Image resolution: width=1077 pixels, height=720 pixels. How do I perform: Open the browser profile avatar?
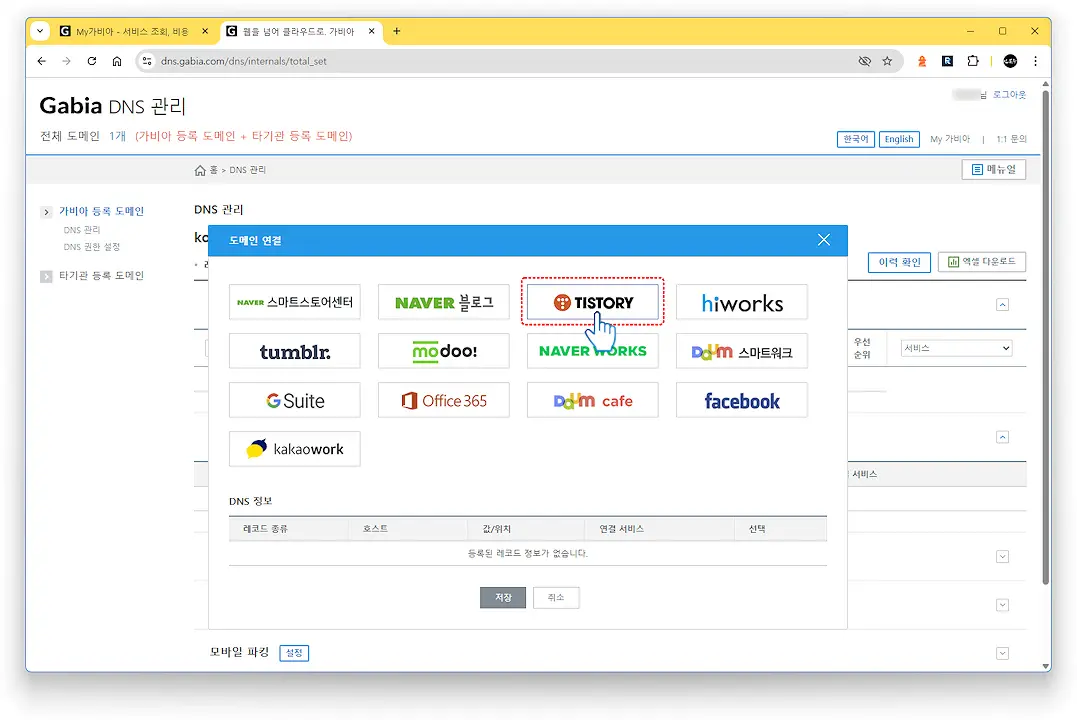pyautogui.click(x=1010, y=61)
